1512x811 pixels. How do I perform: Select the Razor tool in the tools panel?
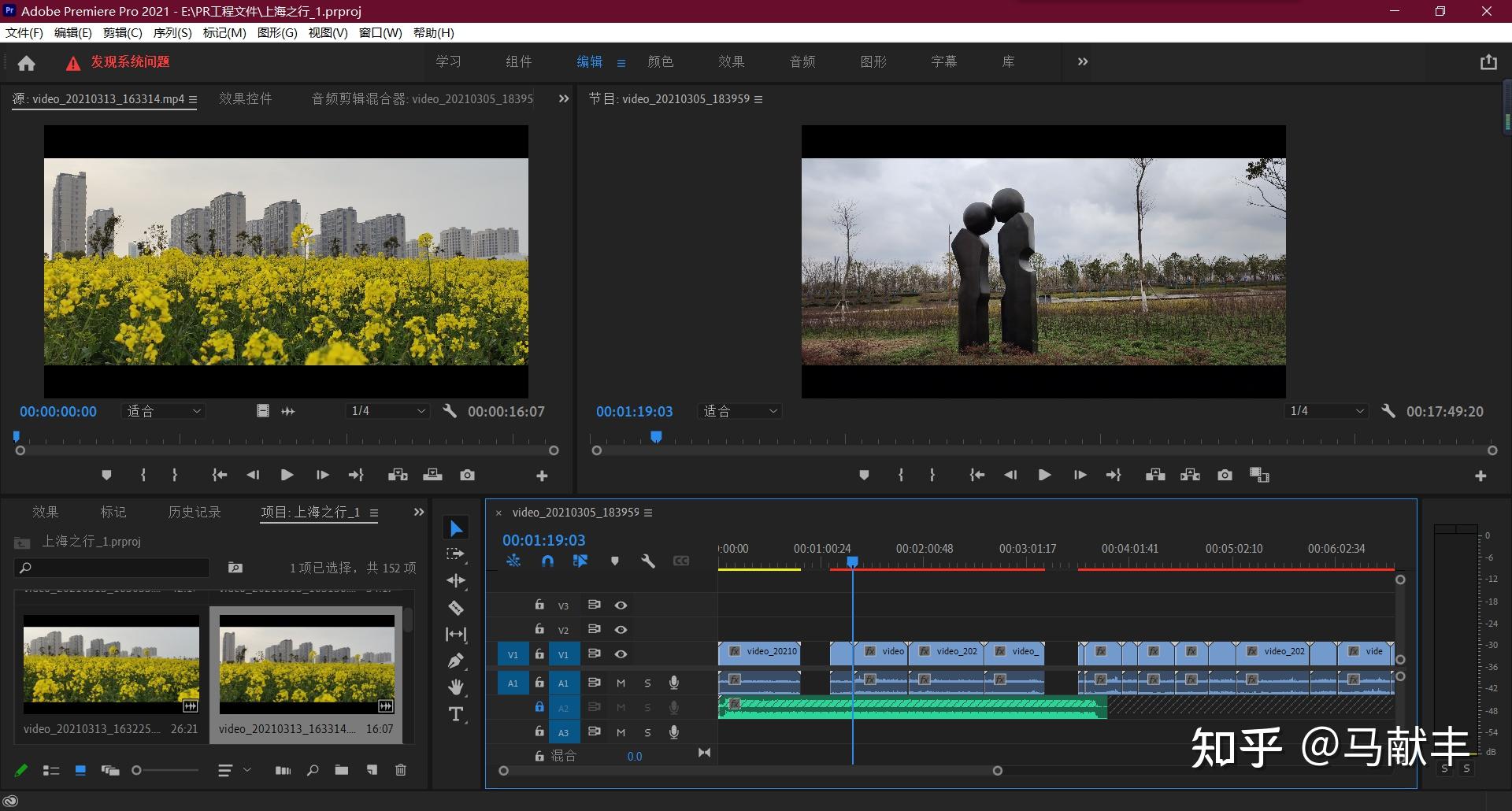coord(456,608)
